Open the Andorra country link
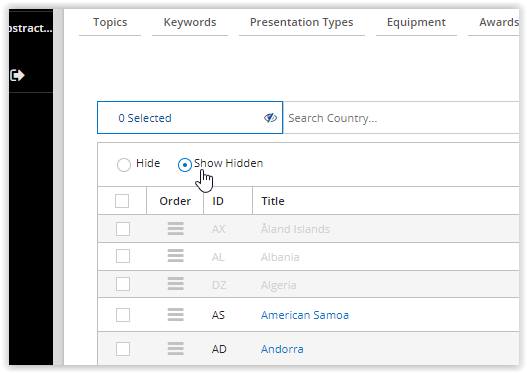This screenshot has height=373, width=527. tap(282, 349)
